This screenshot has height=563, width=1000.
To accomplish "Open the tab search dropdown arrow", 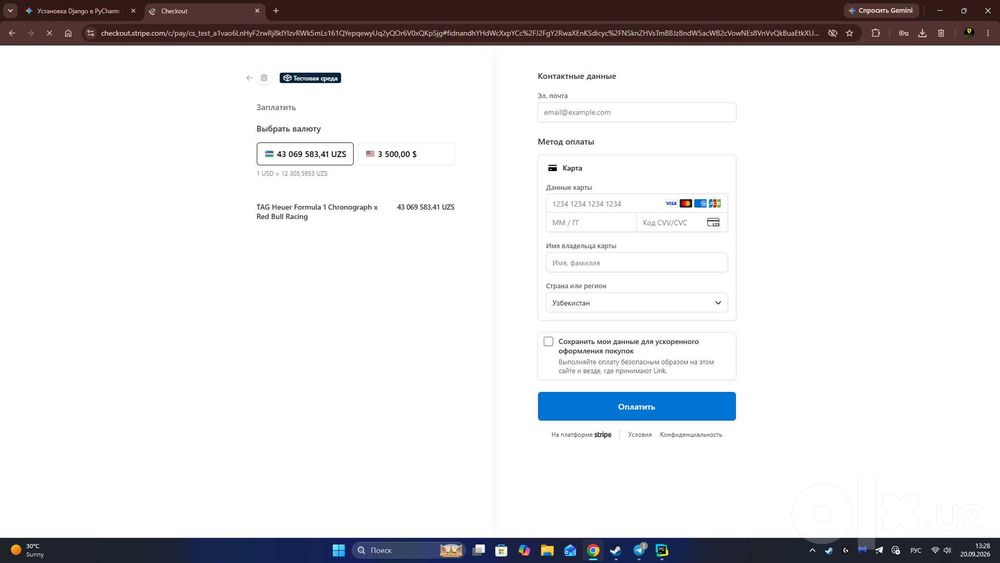I will (10, 11).
